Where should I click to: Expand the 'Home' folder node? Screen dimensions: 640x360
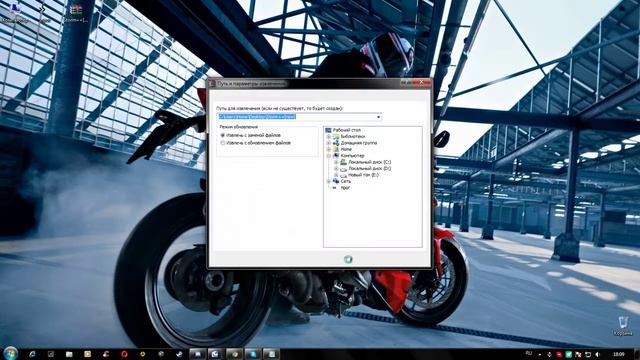click(329, 149)
